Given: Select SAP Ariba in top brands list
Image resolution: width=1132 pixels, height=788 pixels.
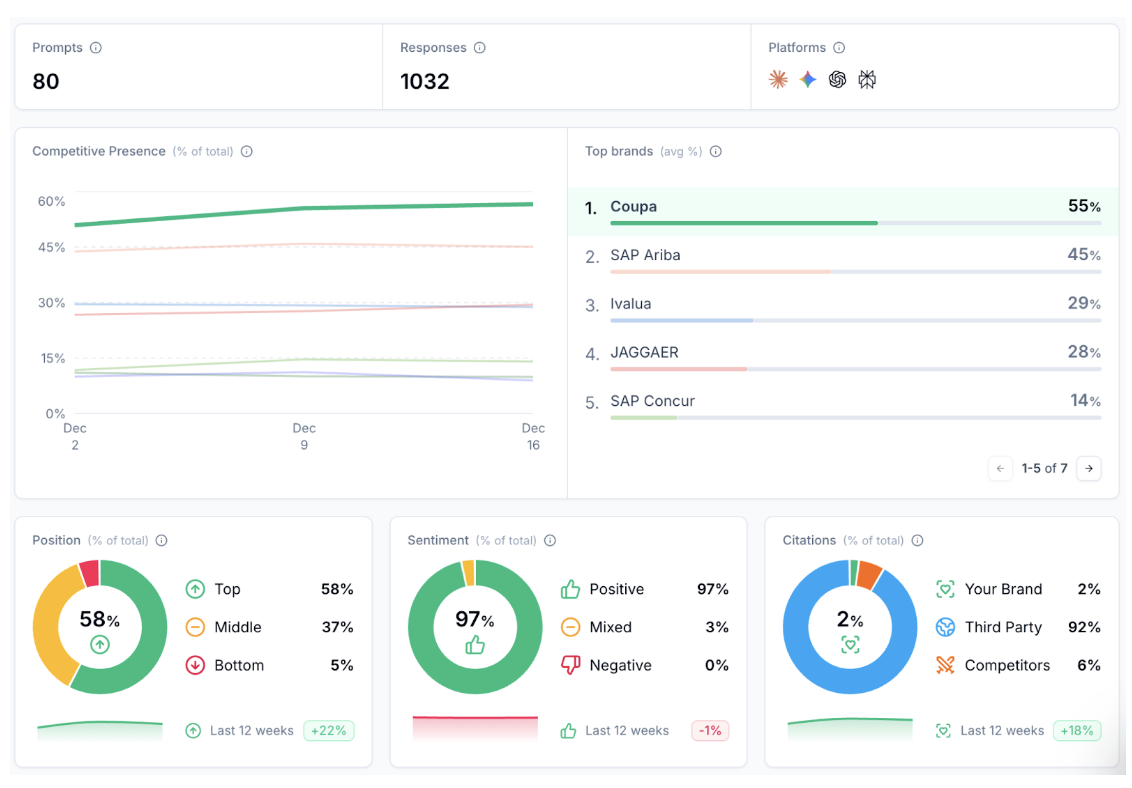Looking at the screenshot, I should coord(645,256).
